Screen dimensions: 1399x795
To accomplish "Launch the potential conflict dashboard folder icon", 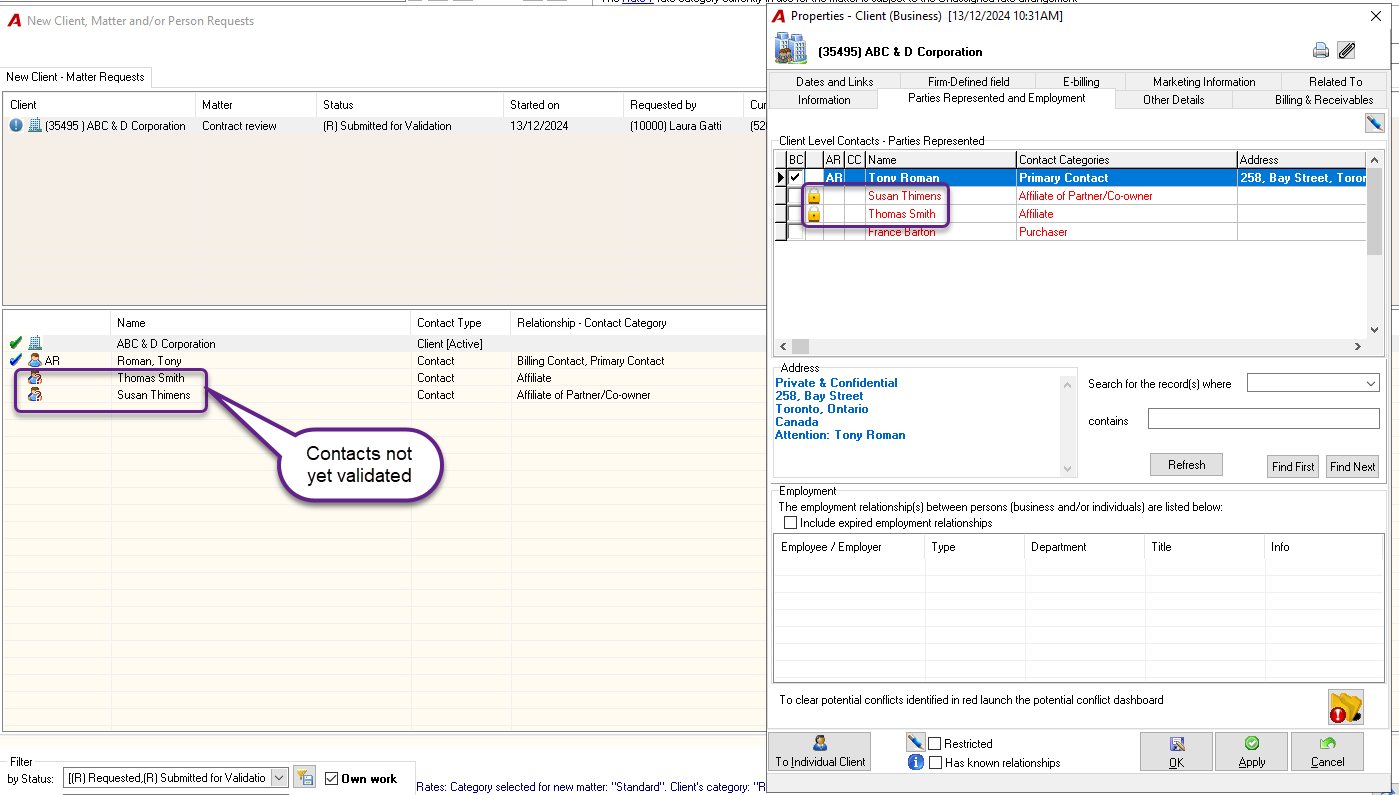I will coord(1346,707).
